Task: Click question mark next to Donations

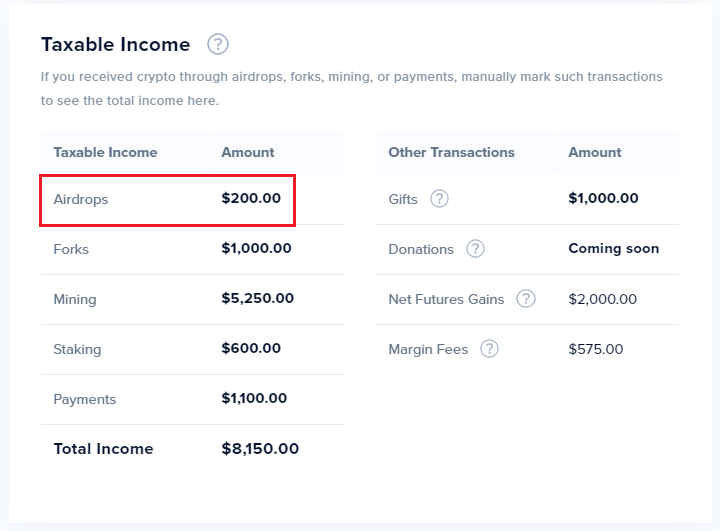Action: [x=475, y=249]
